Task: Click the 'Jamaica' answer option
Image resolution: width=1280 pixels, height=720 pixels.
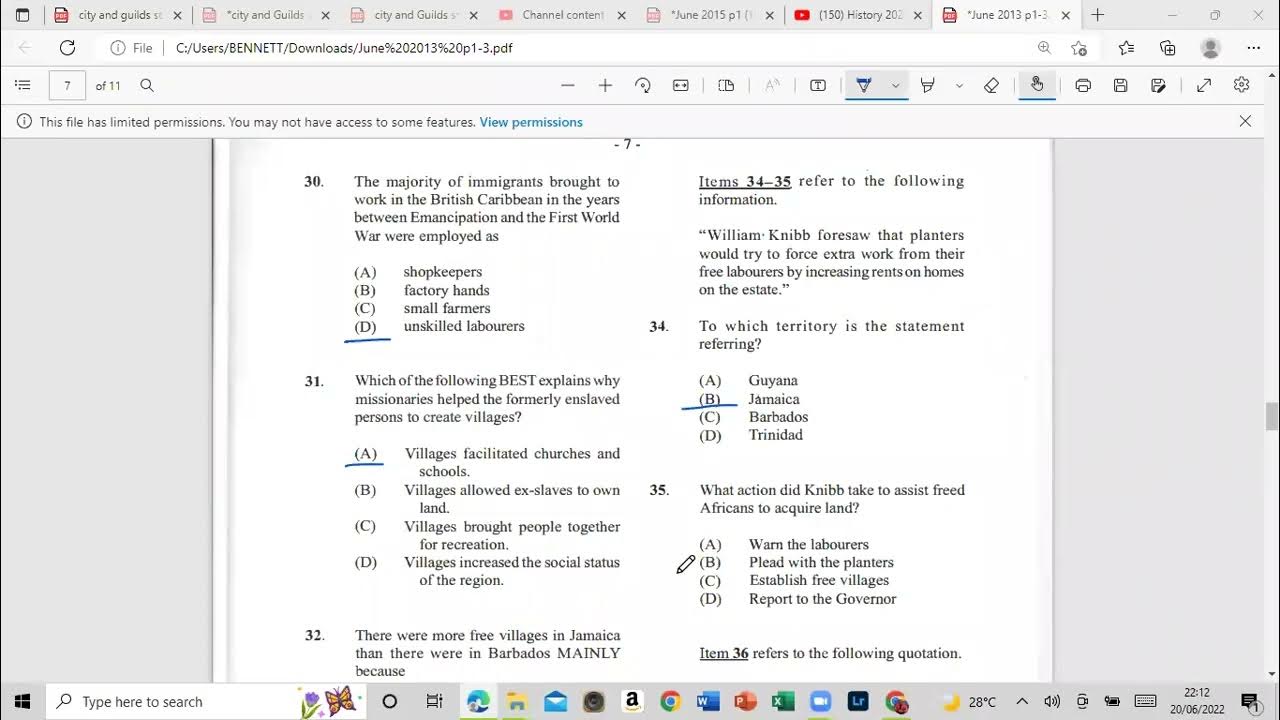Action: [x=774, y=399]
